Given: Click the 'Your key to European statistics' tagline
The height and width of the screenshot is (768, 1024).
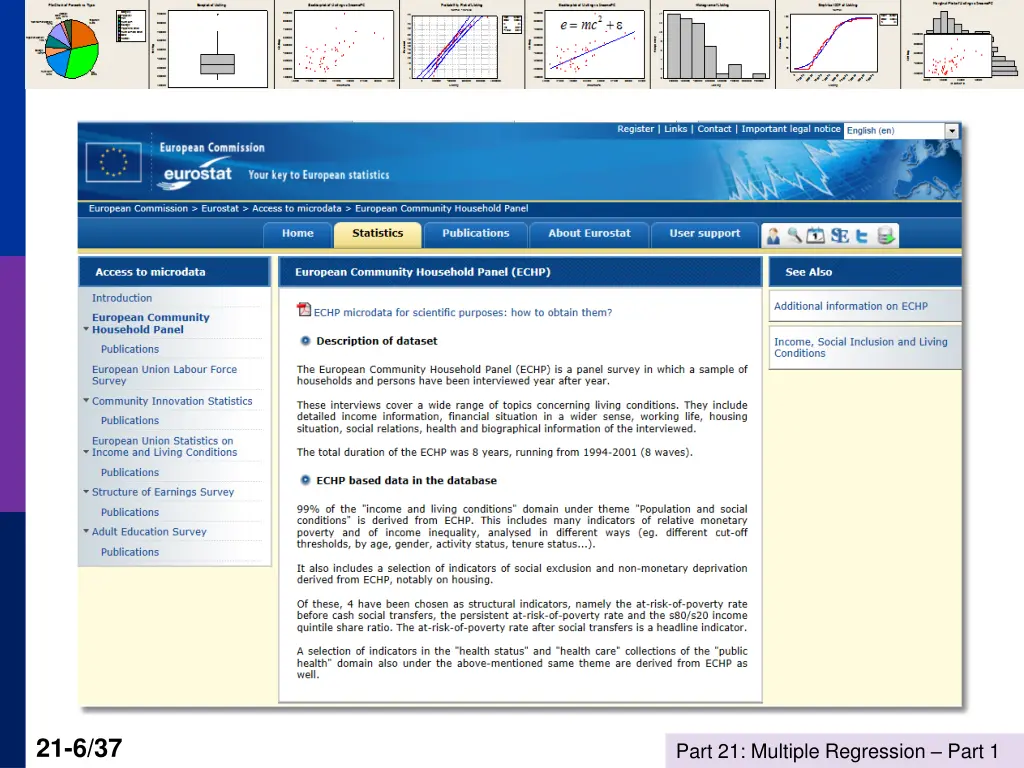Looking at the screenshot, I should tap(319, 175).
